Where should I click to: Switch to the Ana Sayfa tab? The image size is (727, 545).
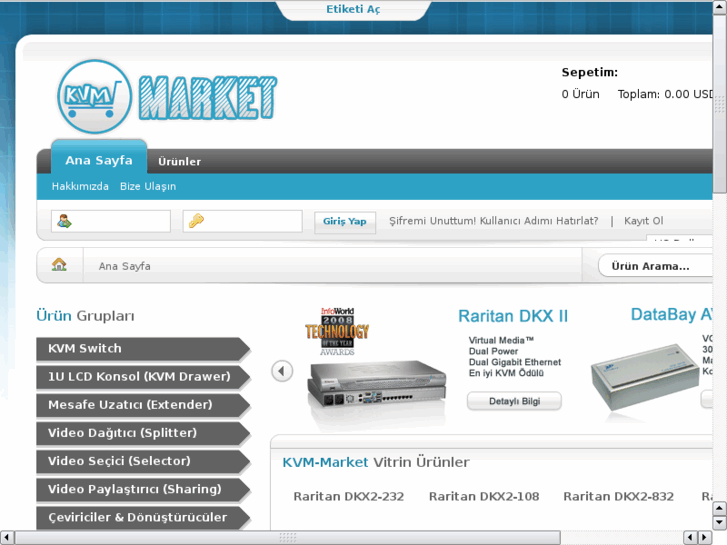(99, 160)
